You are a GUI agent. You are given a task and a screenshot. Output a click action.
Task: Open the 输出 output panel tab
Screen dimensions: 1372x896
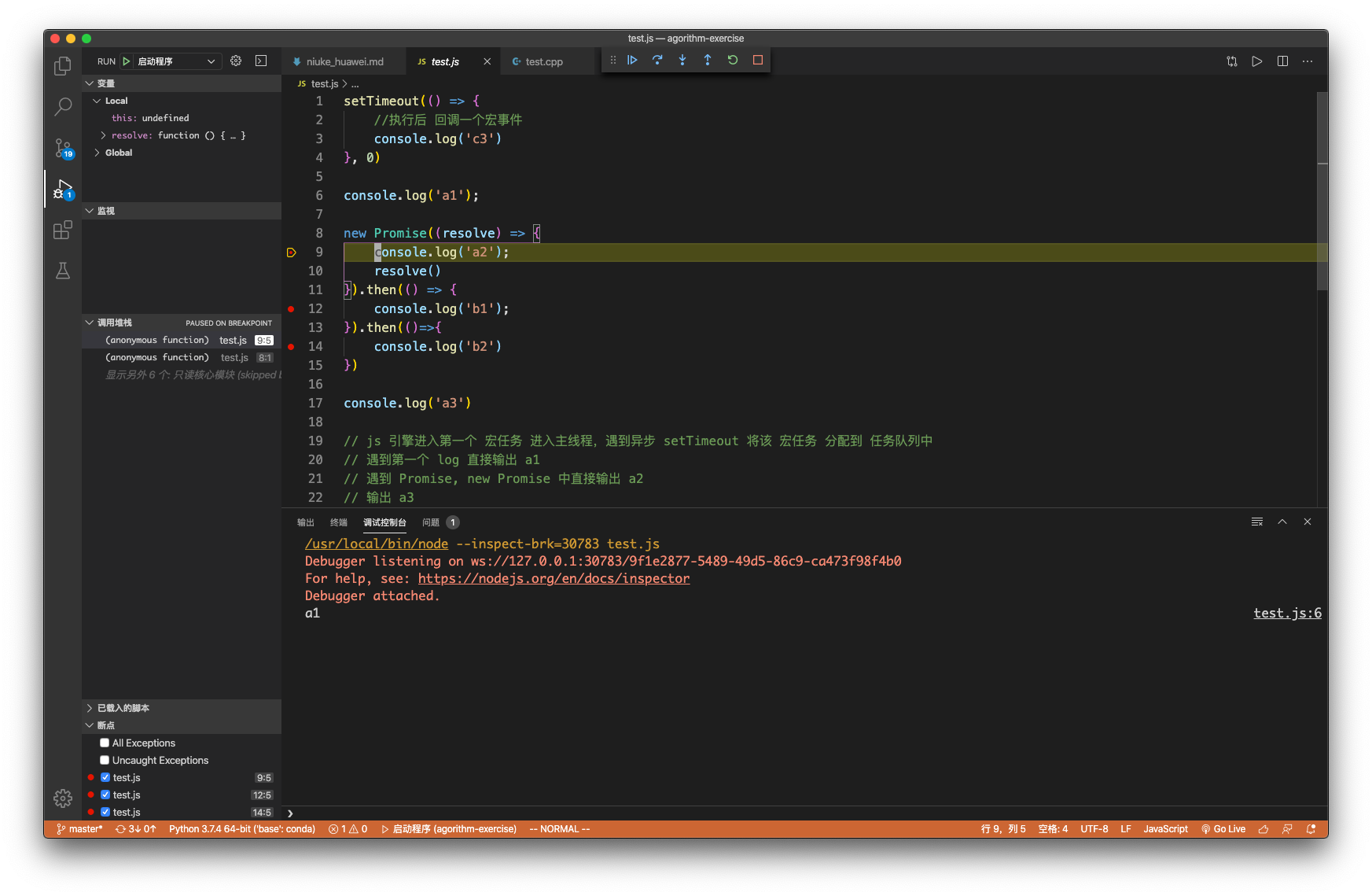tap(306, 522)
